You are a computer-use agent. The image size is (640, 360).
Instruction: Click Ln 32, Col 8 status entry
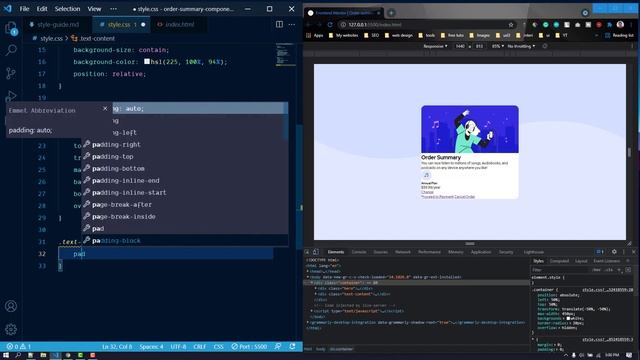point(117,347)
